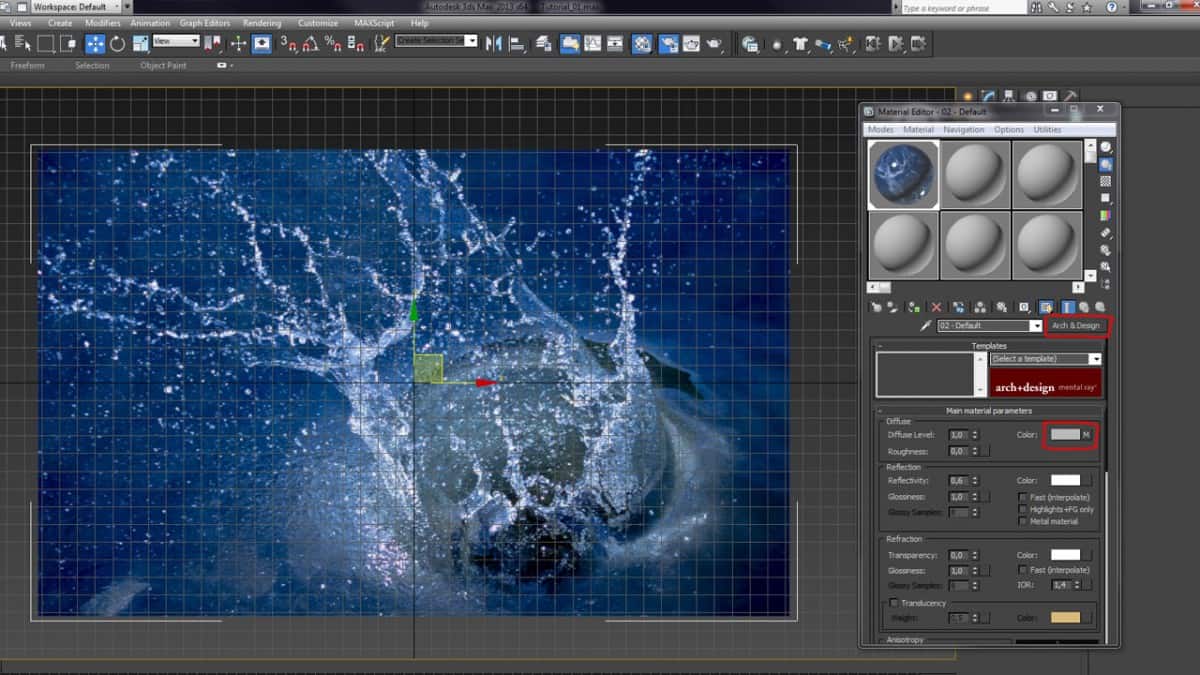Image resolution: width=1200 pixels, height=675 pixels.
Task: Select the blue water material sample sphere
Action: coord(903,174)
